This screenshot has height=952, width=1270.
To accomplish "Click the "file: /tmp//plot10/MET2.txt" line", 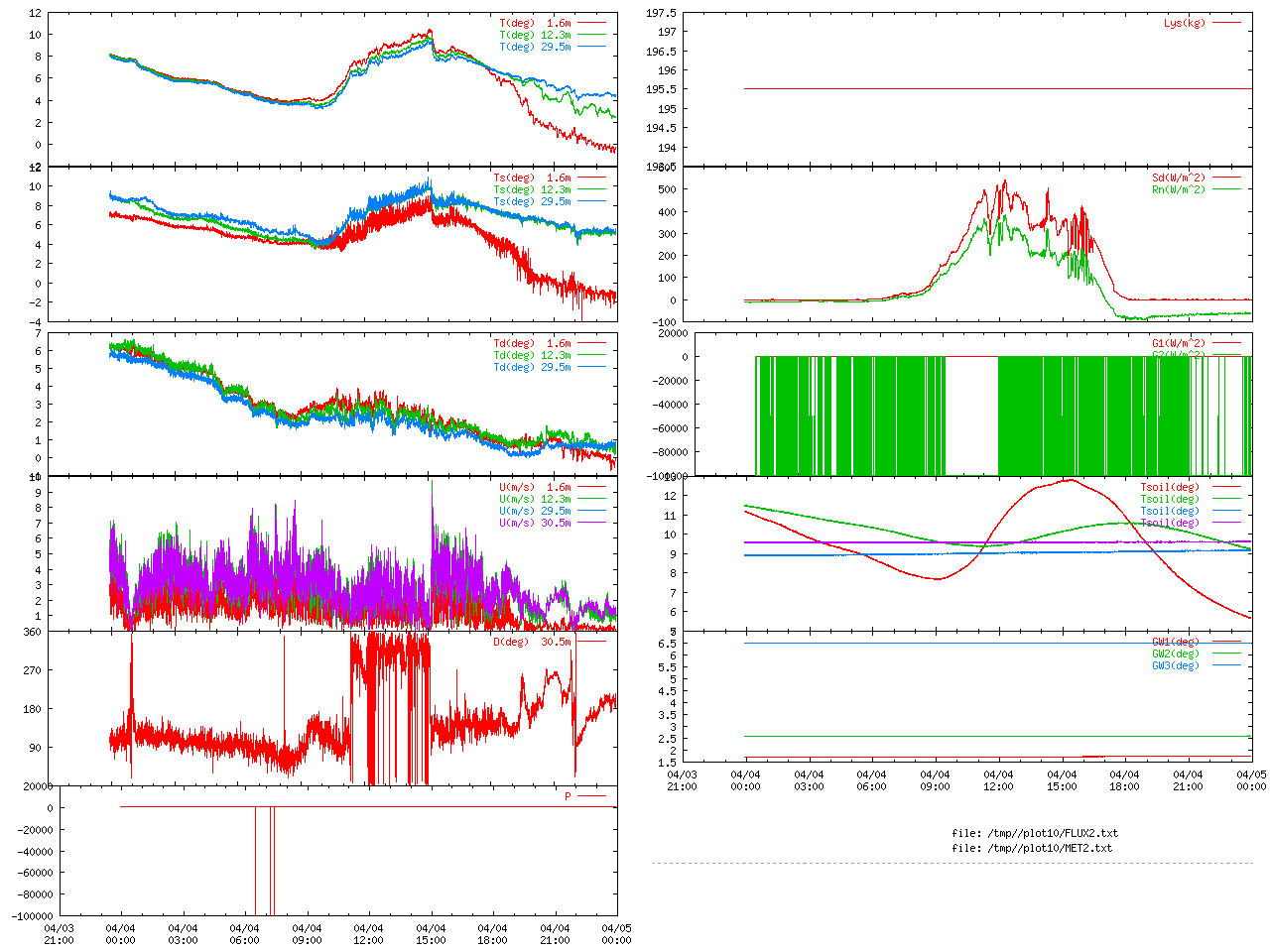I will tap(1032, 849).
